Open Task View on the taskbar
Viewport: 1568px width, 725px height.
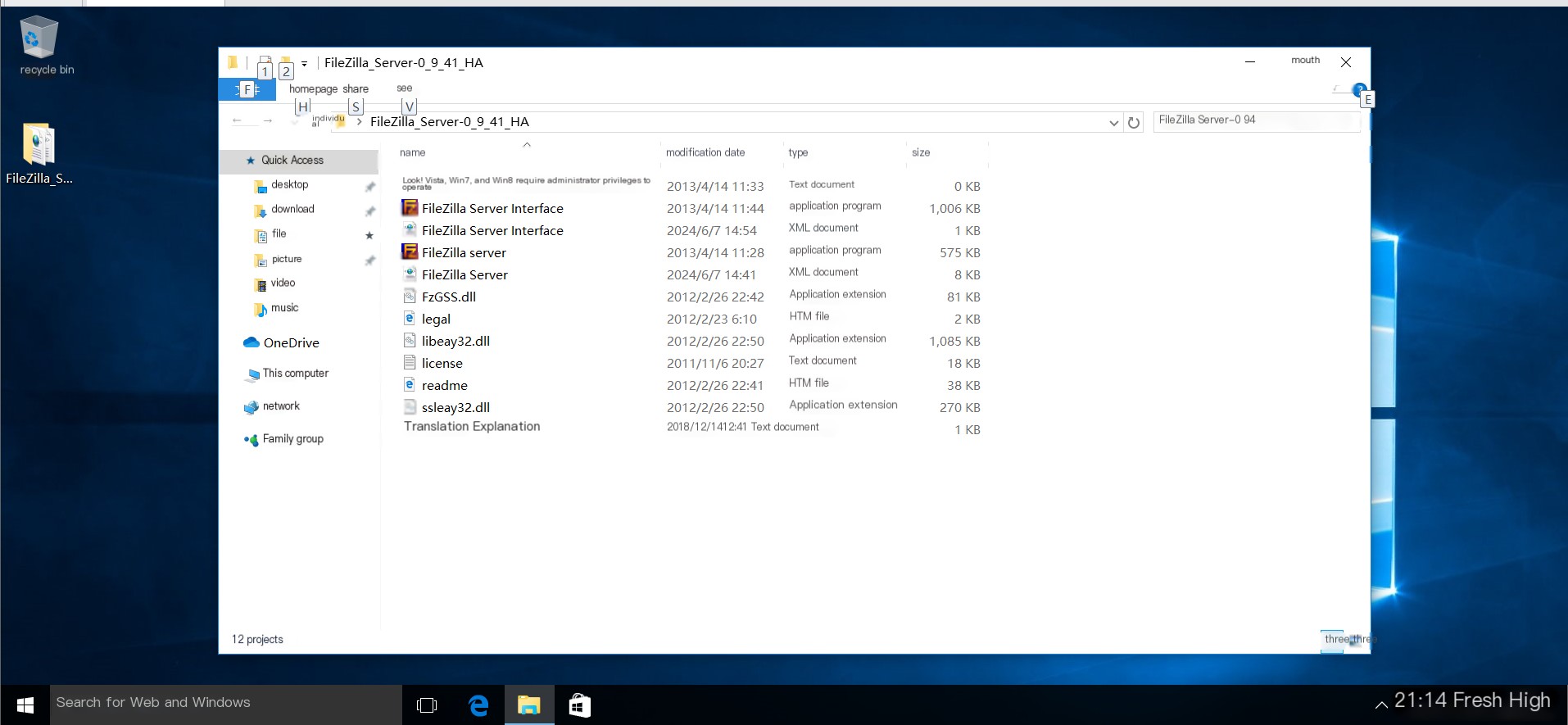point(427,705)
